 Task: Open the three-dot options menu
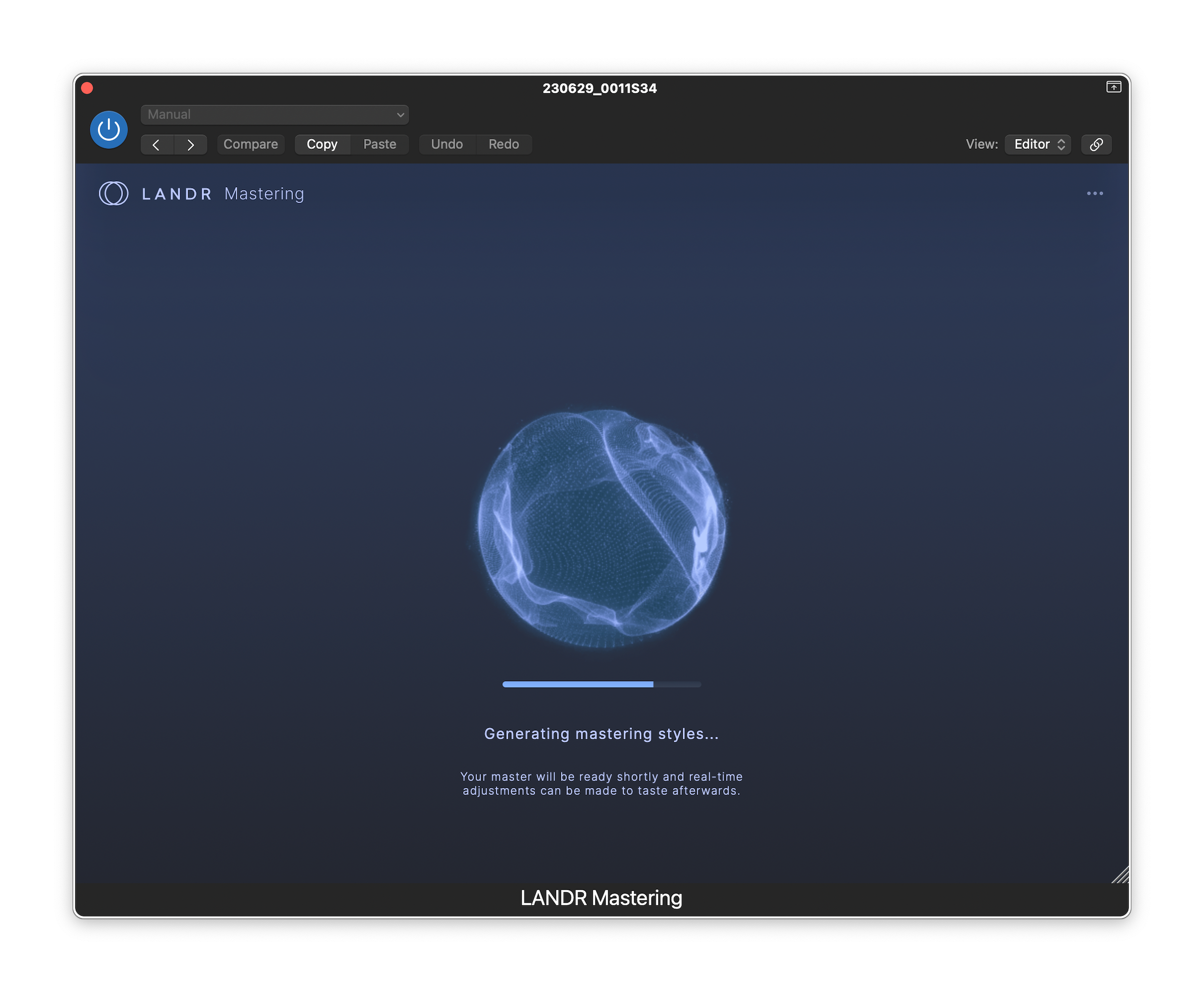coord(1094,194)
